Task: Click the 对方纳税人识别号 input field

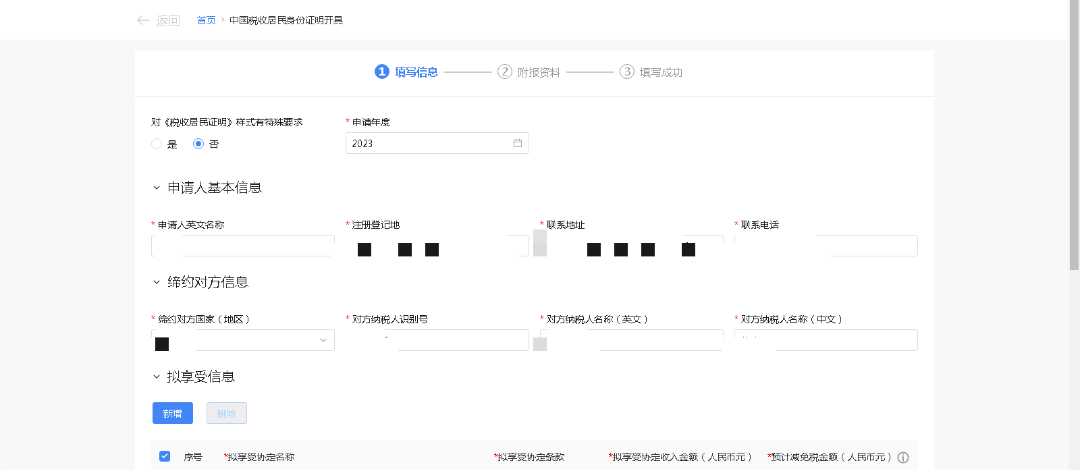Action: (x=437, y=340)
